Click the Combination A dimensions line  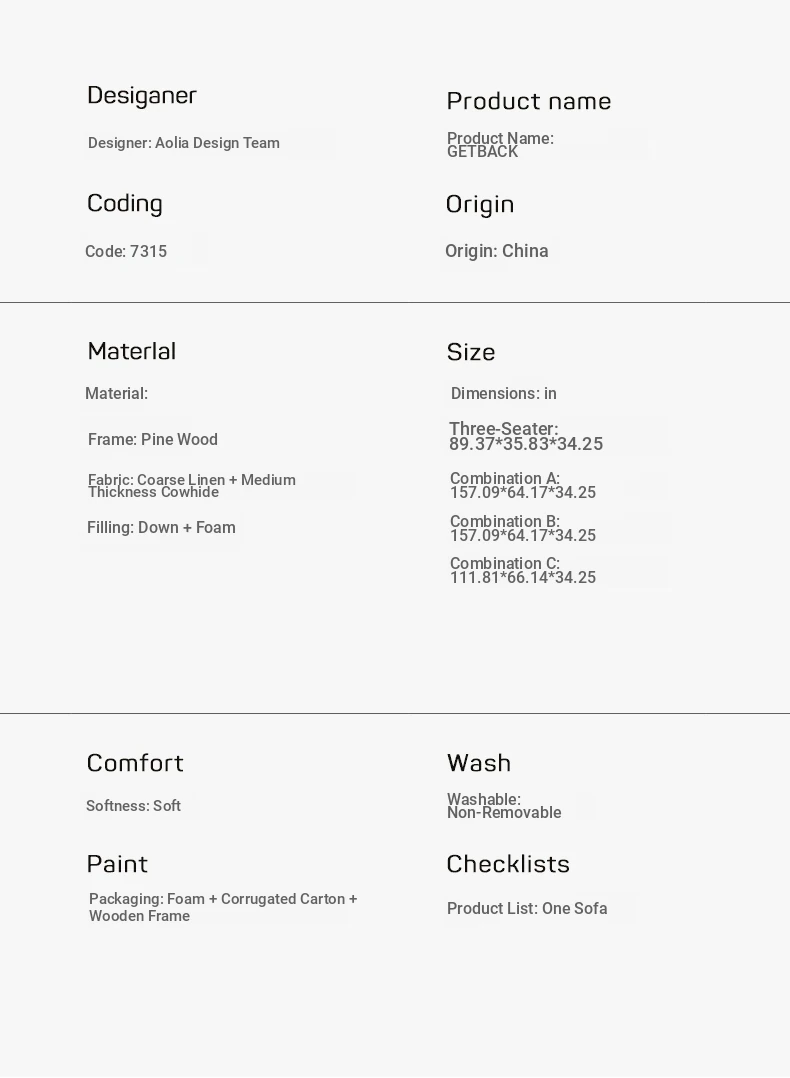[523, 486]
